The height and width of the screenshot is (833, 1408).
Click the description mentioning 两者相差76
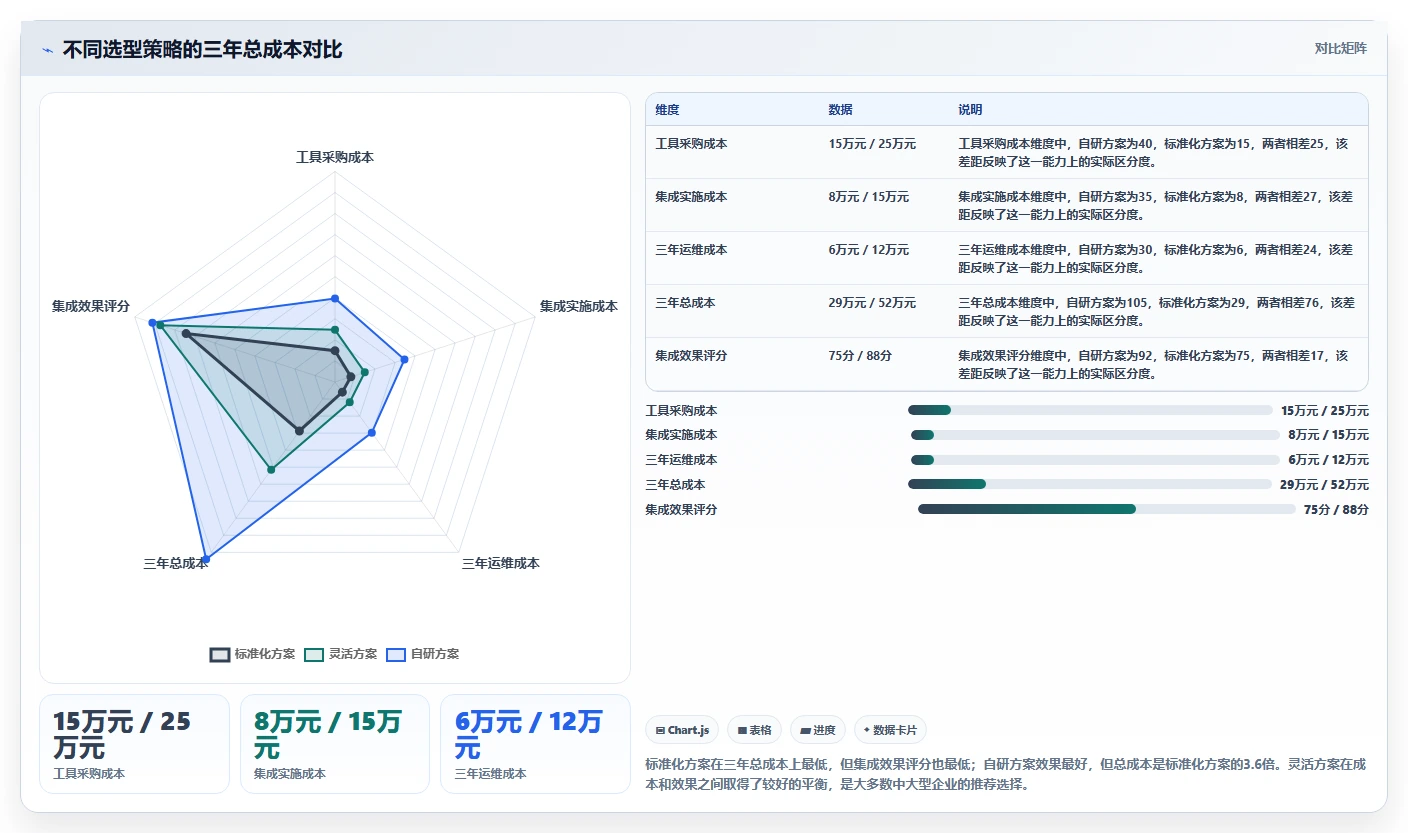tap(1157, 311)
